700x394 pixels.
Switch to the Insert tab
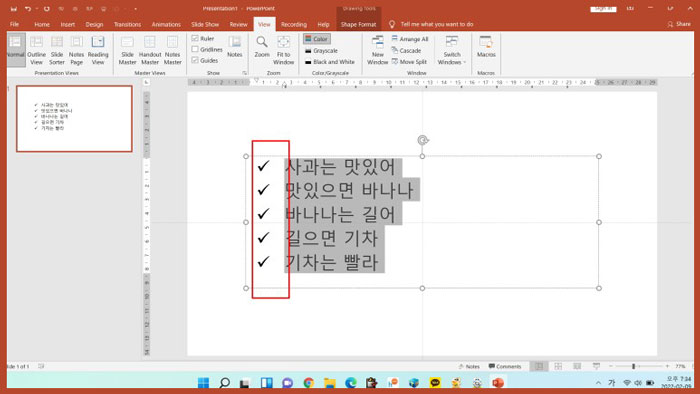68,25
